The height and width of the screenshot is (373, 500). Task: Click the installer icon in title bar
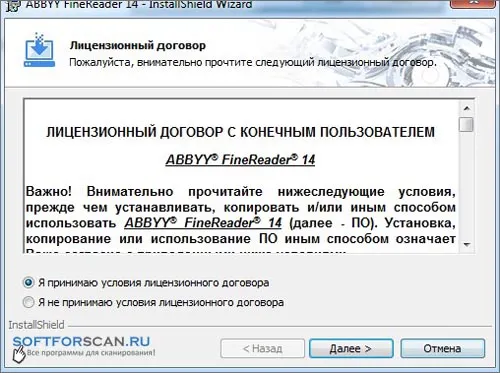[x=13, y=6]
